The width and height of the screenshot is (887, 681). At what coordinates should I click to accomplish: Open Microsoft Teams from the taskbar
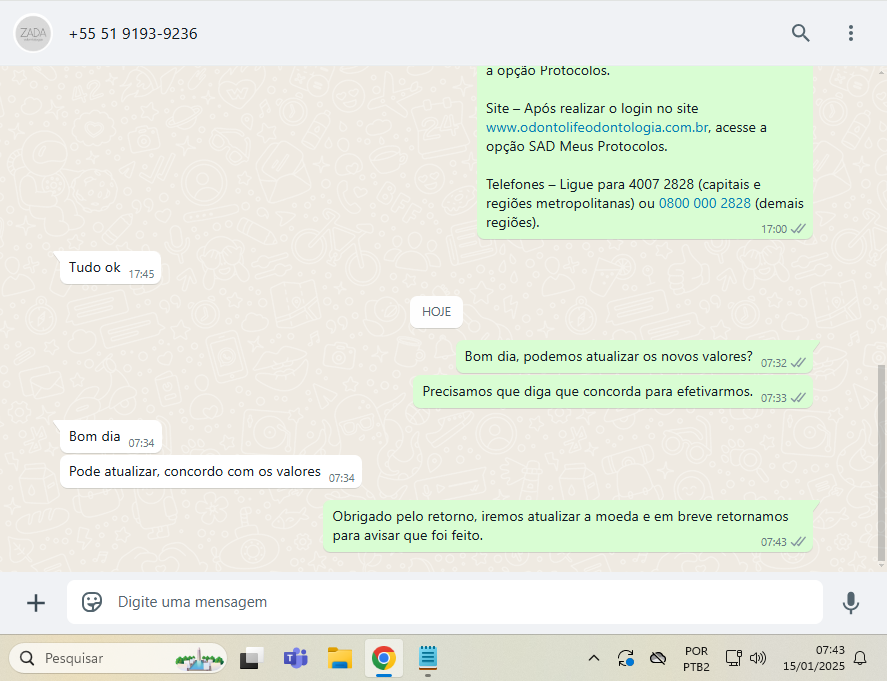coord(295,658)
